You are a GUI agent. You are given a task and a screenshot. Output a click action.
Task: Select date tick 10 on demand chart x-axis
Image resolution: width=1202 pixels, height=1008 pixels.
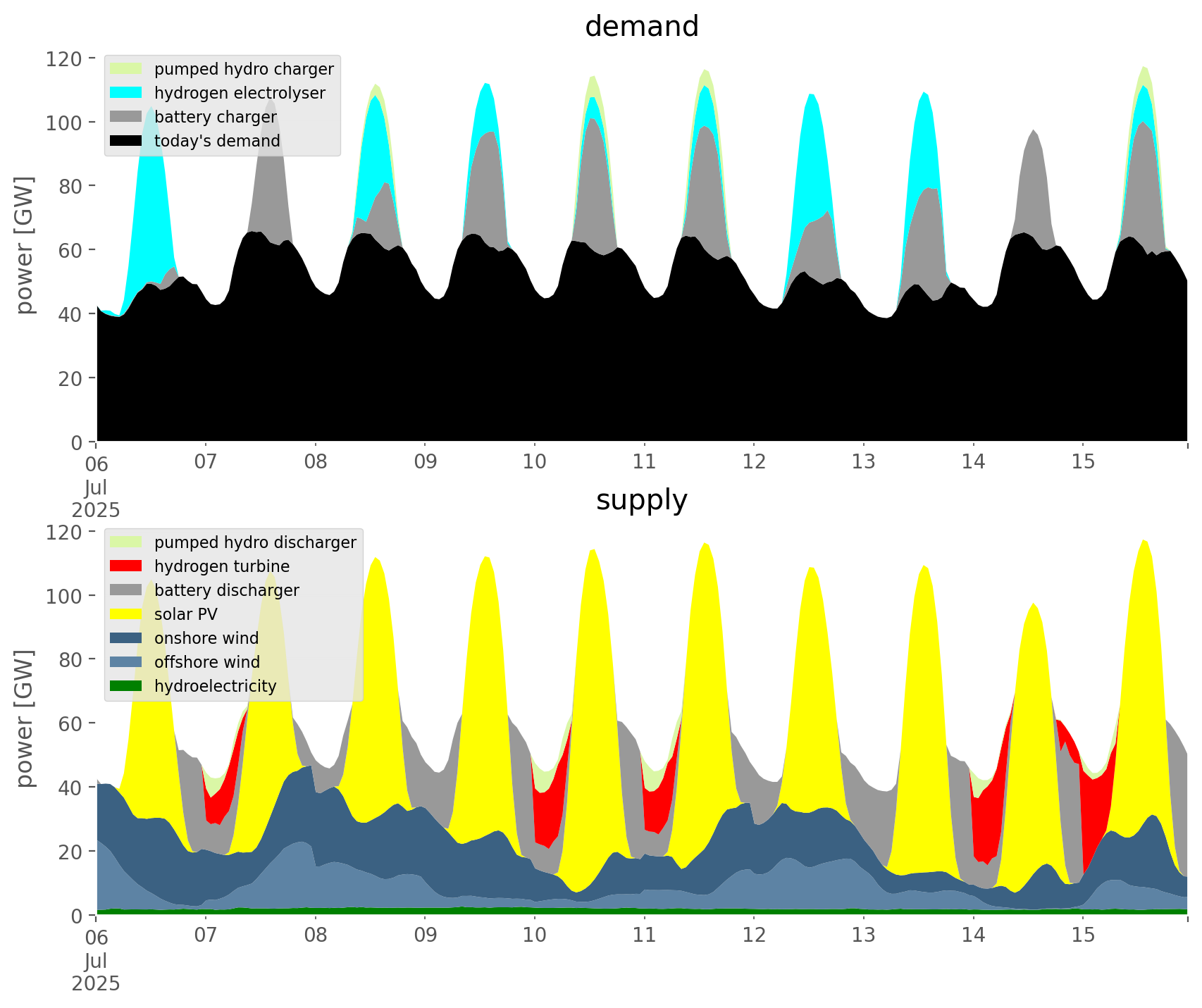(x=535, y=462)
